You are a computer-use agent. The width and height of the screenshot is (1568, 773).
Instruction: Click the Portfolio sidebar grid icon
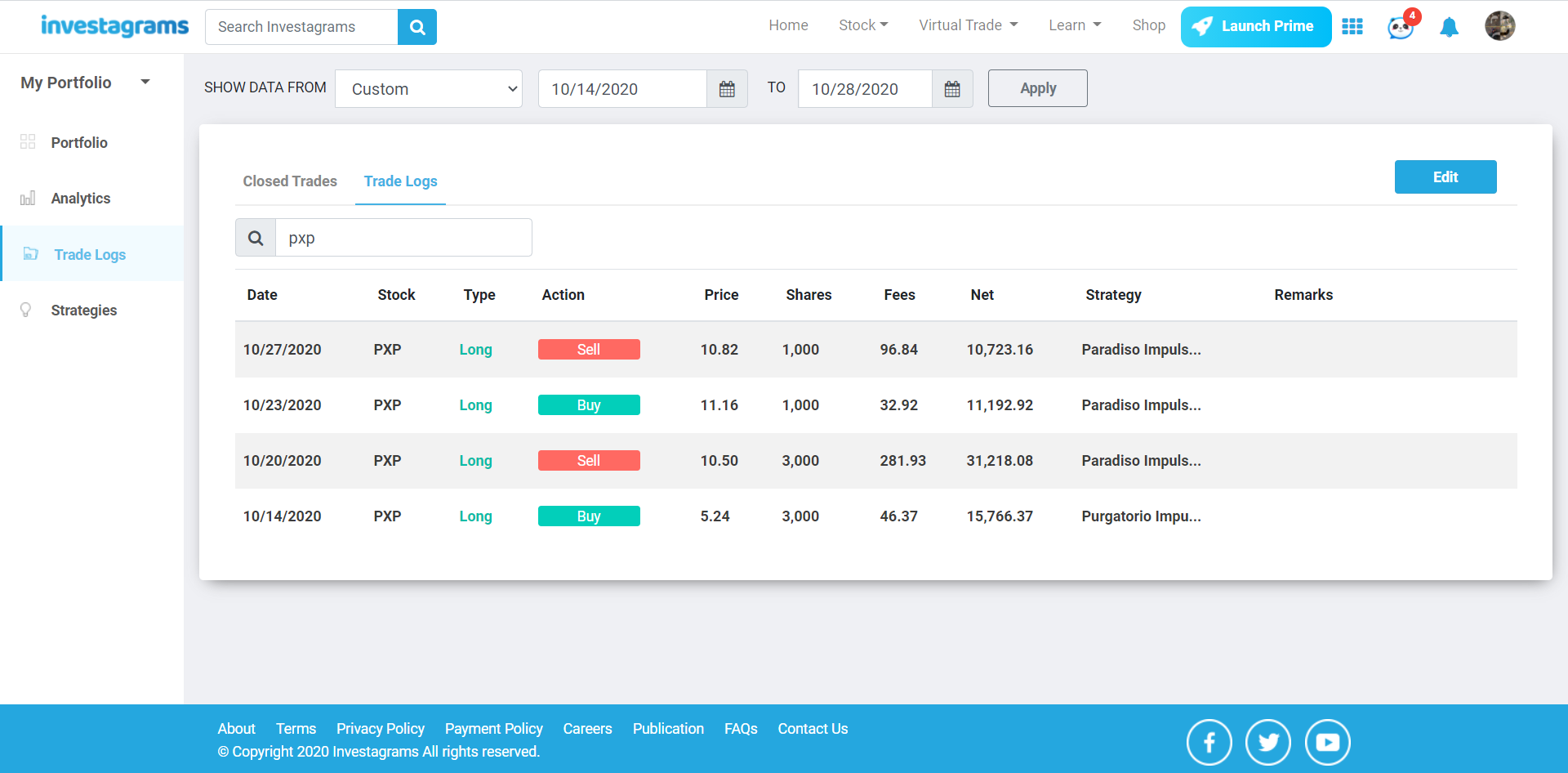(x=28, y=141)
